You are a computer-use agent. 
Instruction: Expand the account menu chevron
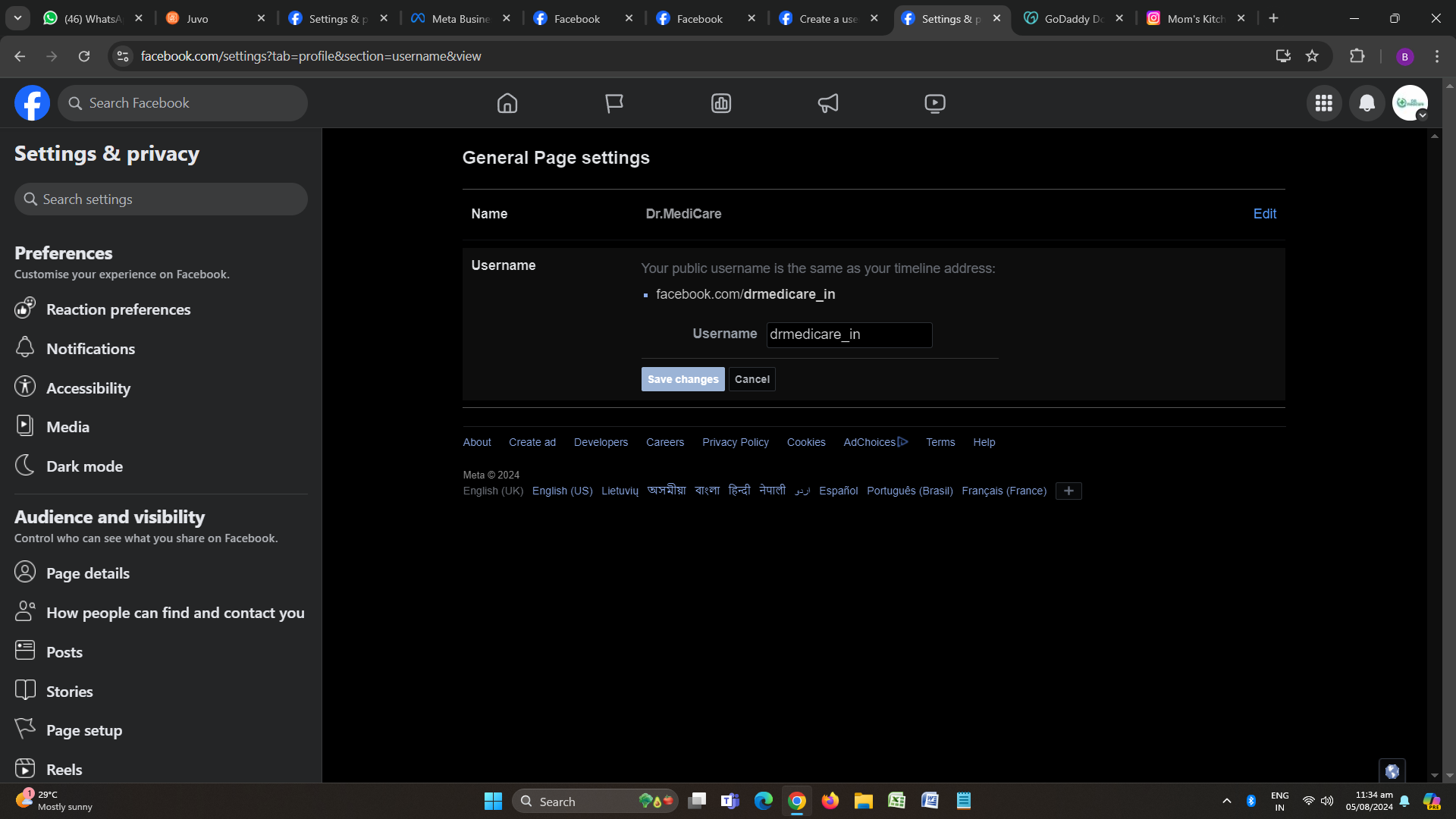1422,115
